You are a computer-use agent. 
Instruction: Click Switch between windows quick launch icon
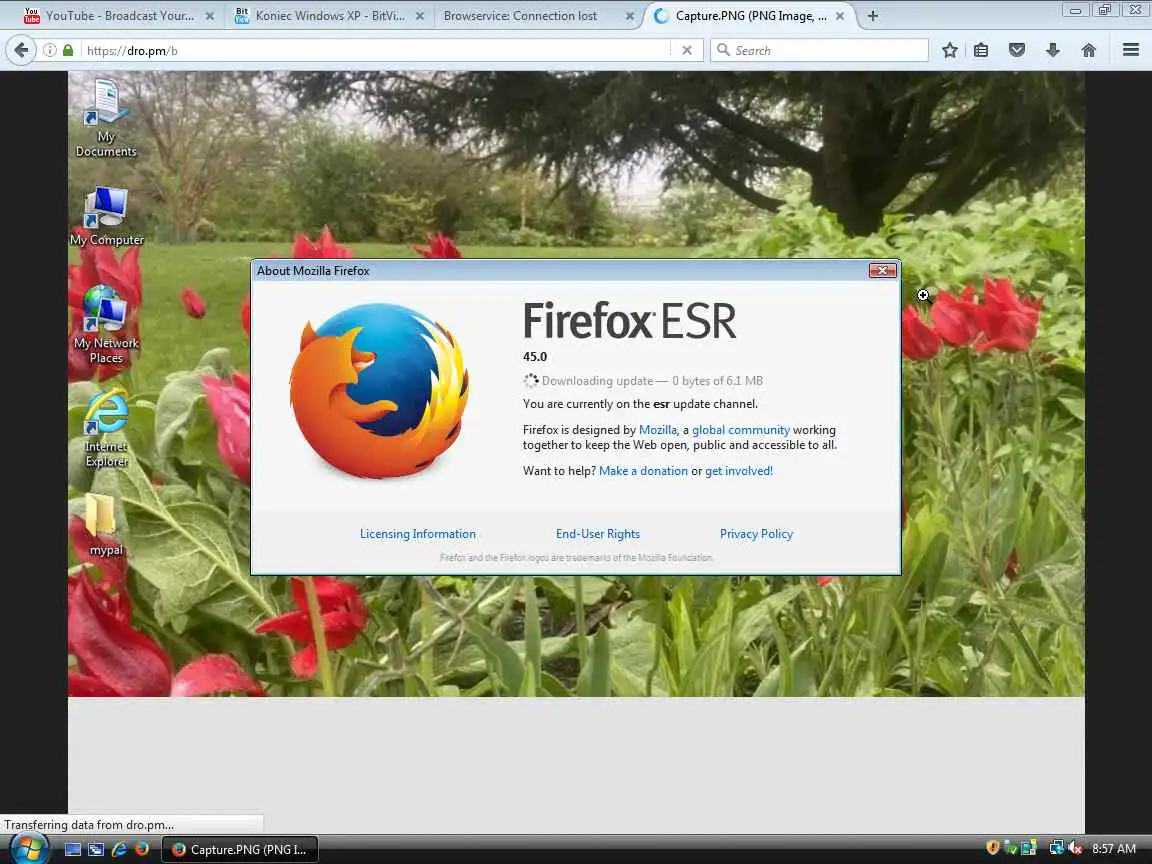96,849
